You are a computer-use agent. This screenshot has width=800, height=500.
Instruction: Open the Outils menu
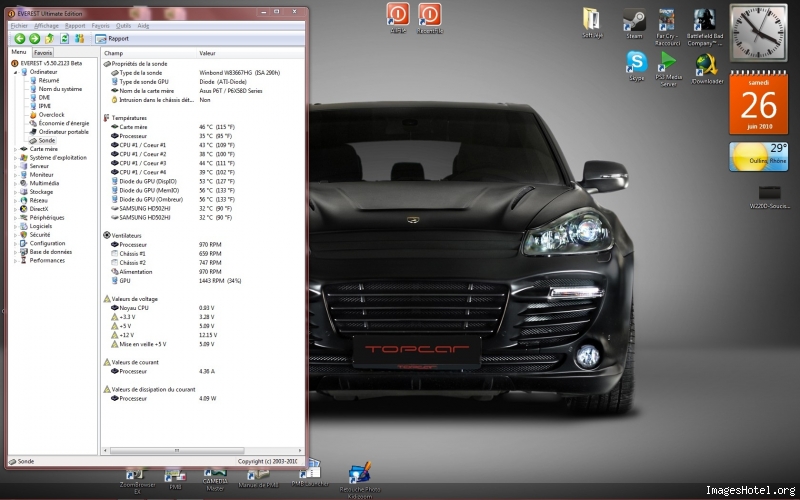coord(123,25)
